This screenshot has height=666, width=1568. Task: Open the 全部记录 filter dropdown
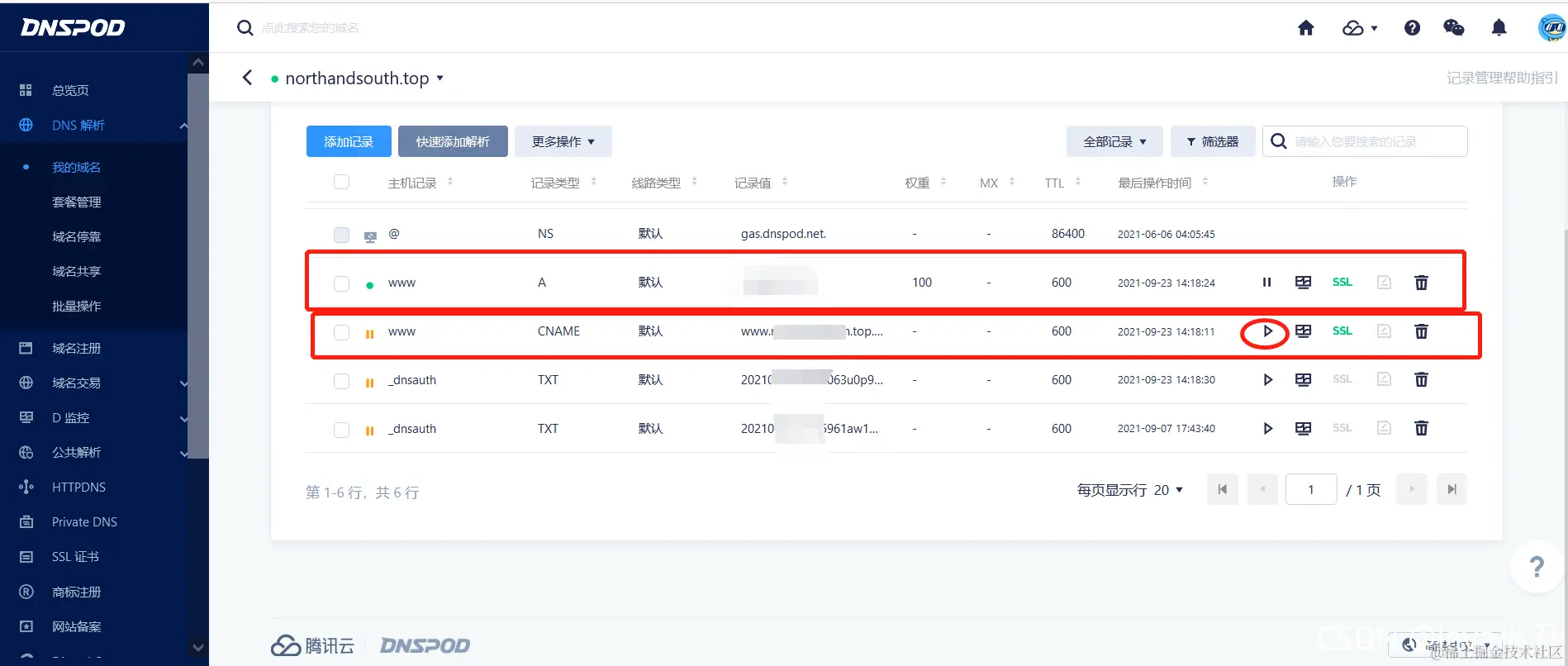1114,141
